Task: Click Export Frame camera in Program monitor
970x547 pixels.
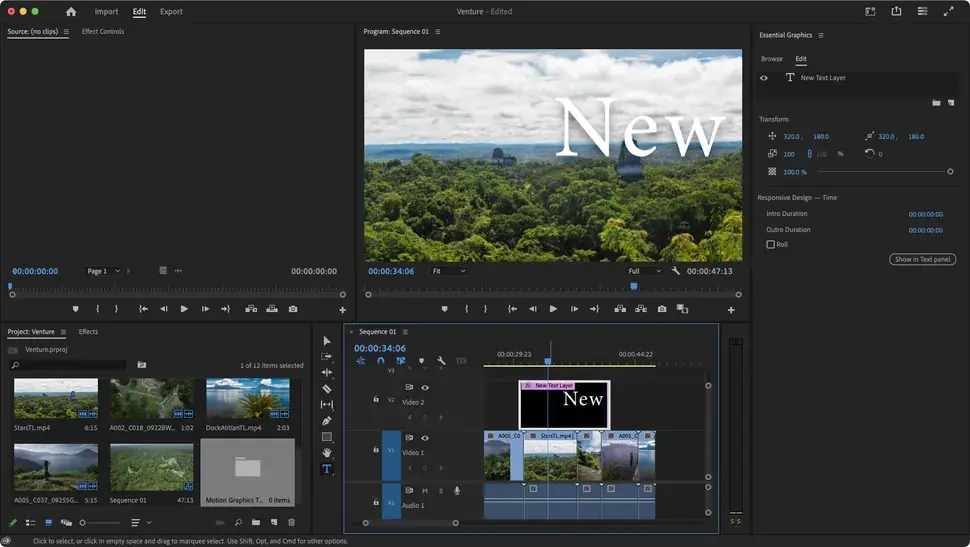Action: (x=662, y=309)
